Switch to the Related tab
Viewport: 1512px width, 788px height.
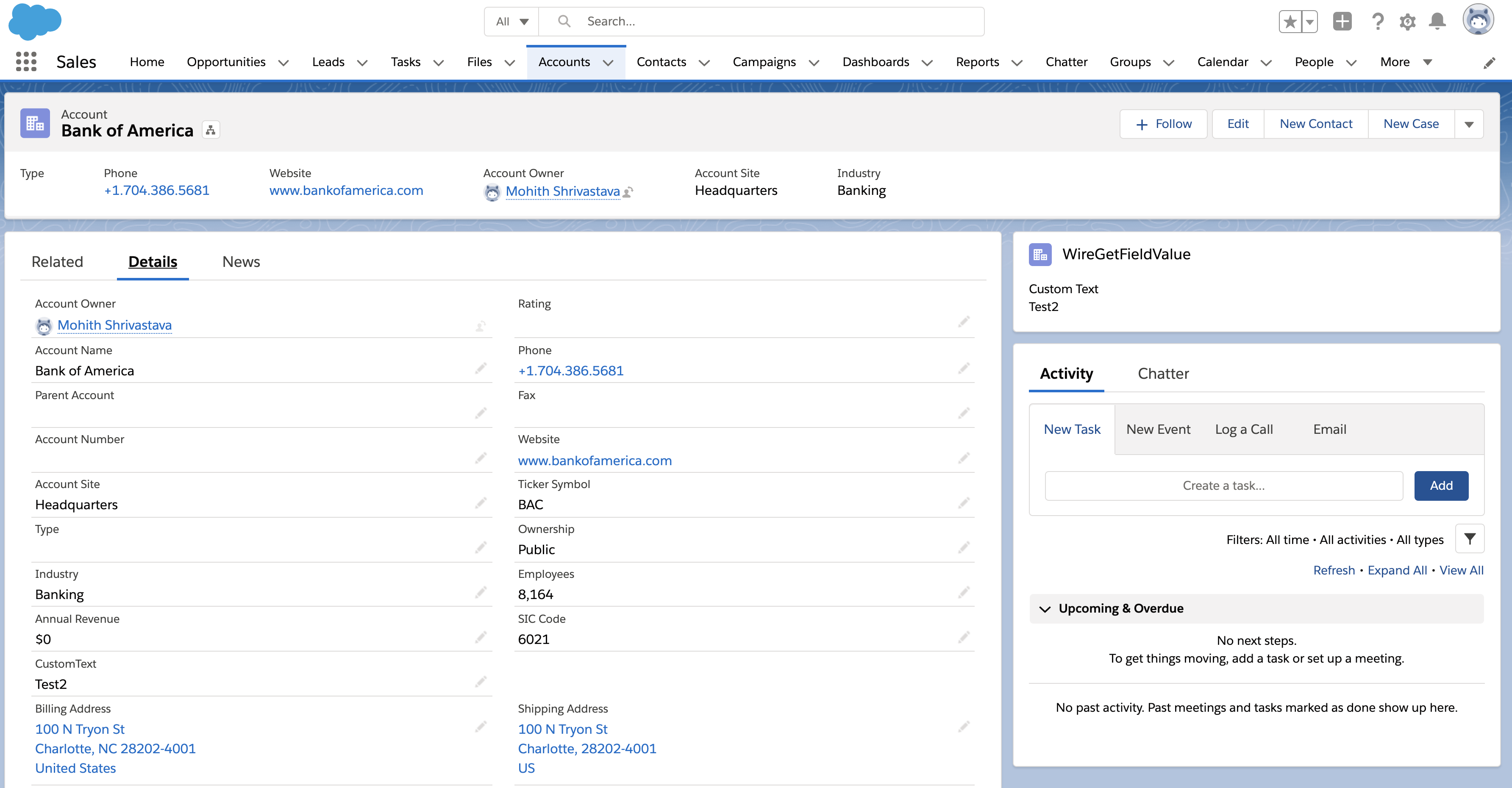click(x=58, y=262)
